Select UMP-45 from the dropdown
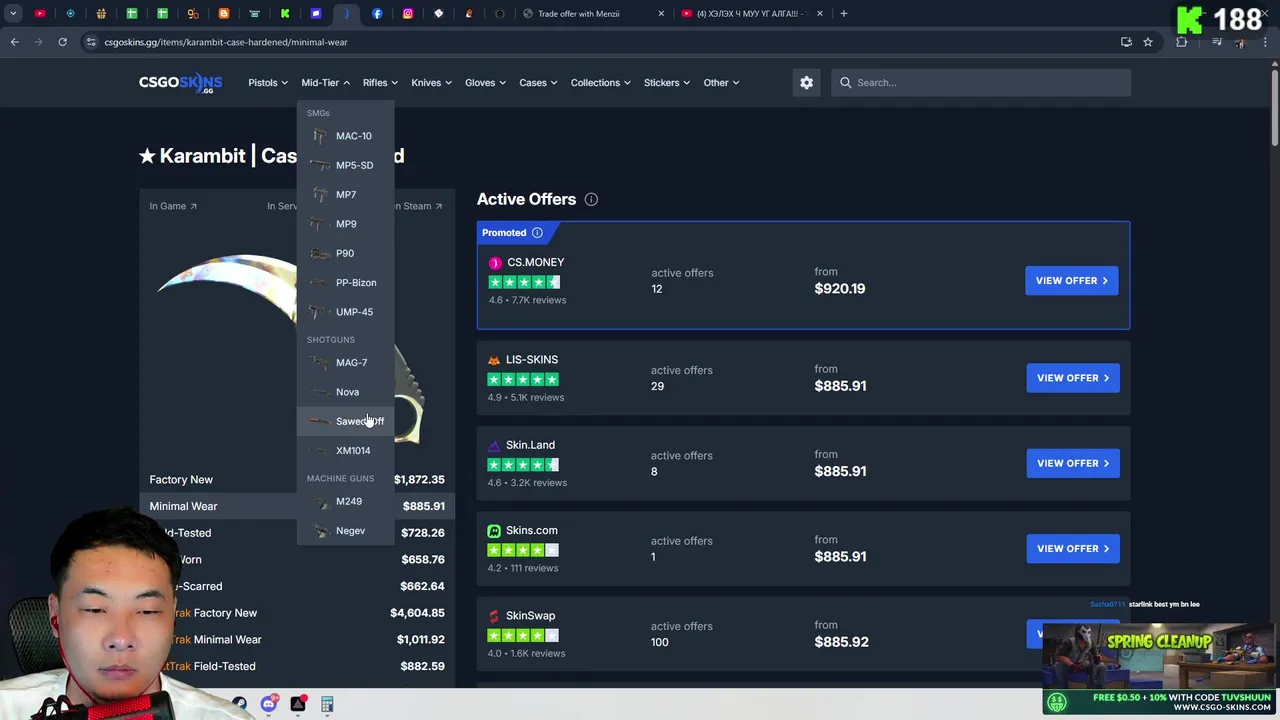Image resolution: width=1280 pixels, height=720 pixels. (345, 312)
